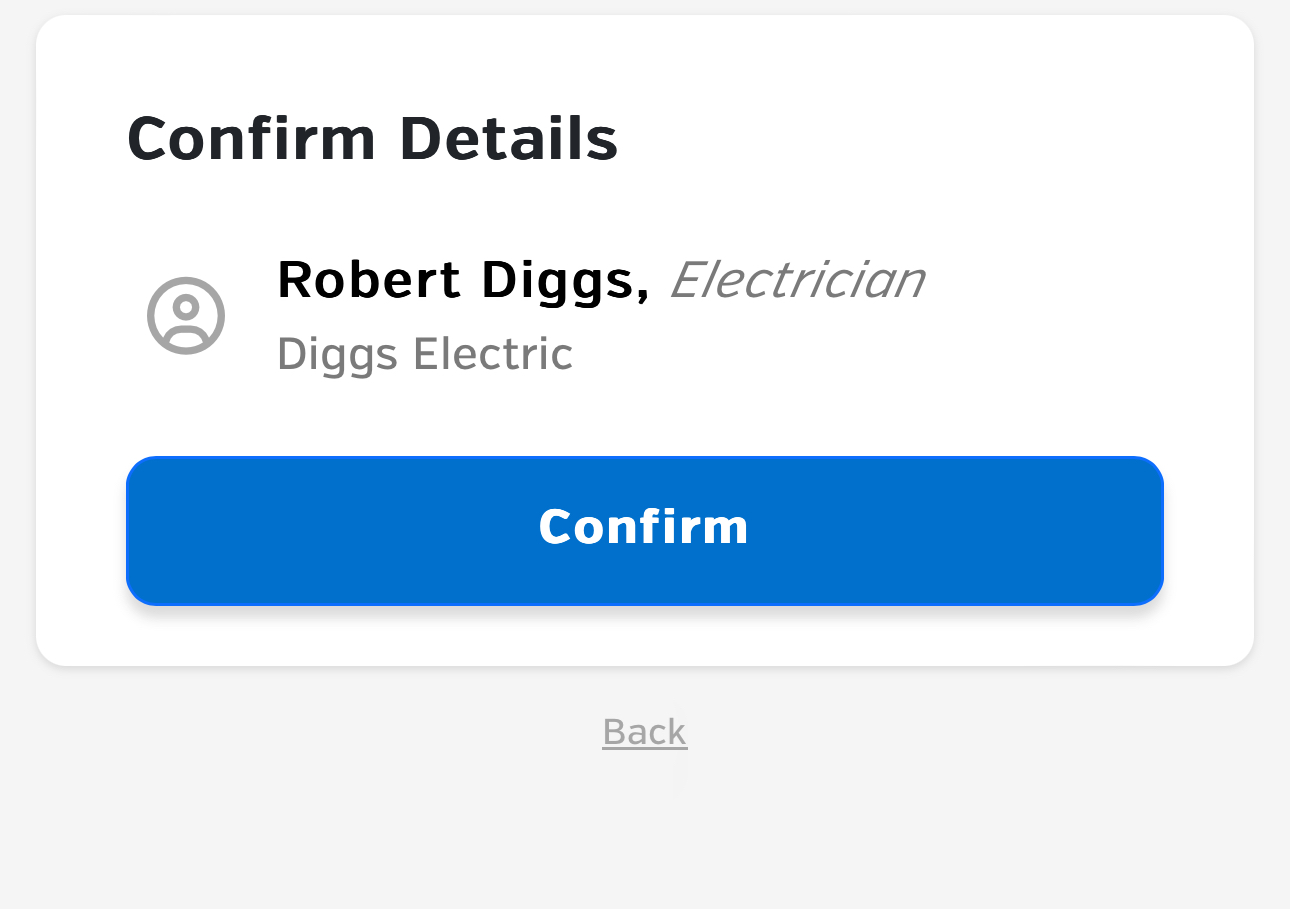The width and height of the screenshot is (1290, 909).
Task: Click the word Details in the heading
Action: [509, 139]
